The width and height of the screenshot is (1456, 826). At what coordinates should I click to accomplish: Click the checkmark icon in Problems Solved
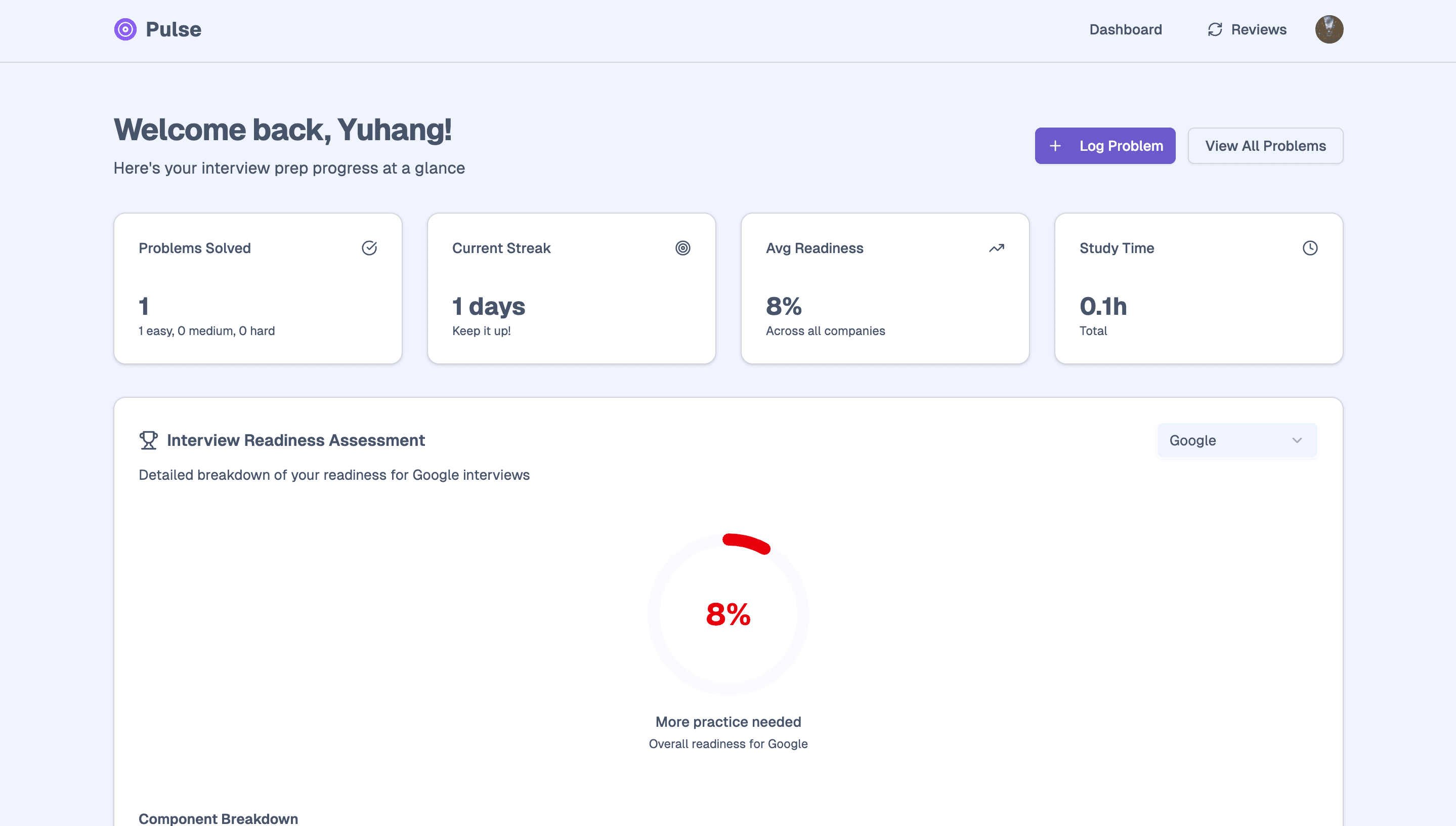[x=369, y=248]
